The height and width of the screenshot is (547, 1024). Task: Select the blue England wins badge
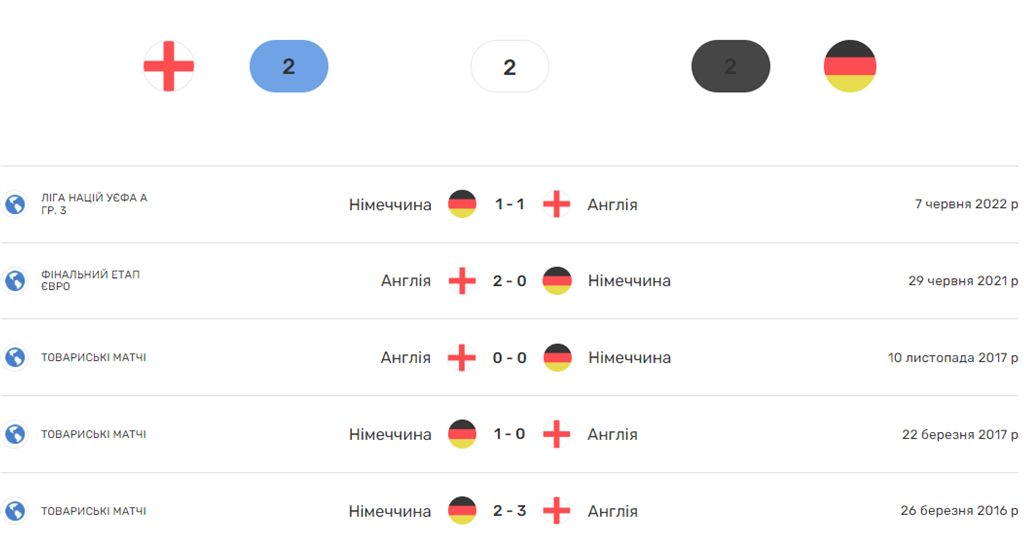click(x=289, y=66)
